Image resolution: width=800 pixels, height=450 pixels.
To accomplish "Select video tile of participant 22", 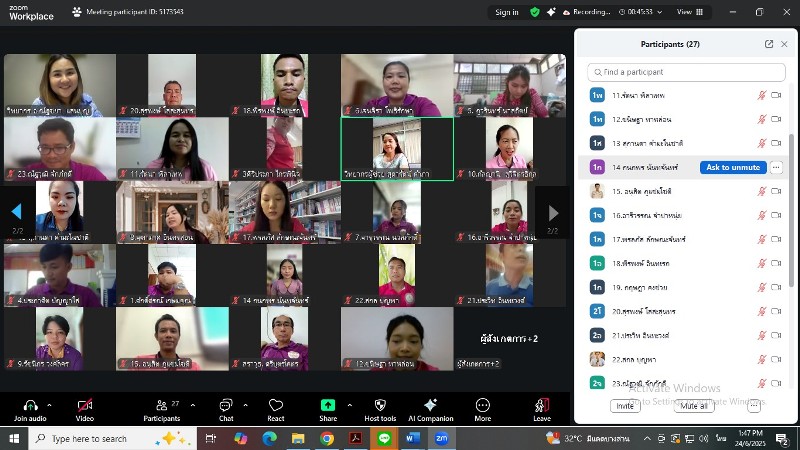I will point(397,276).
